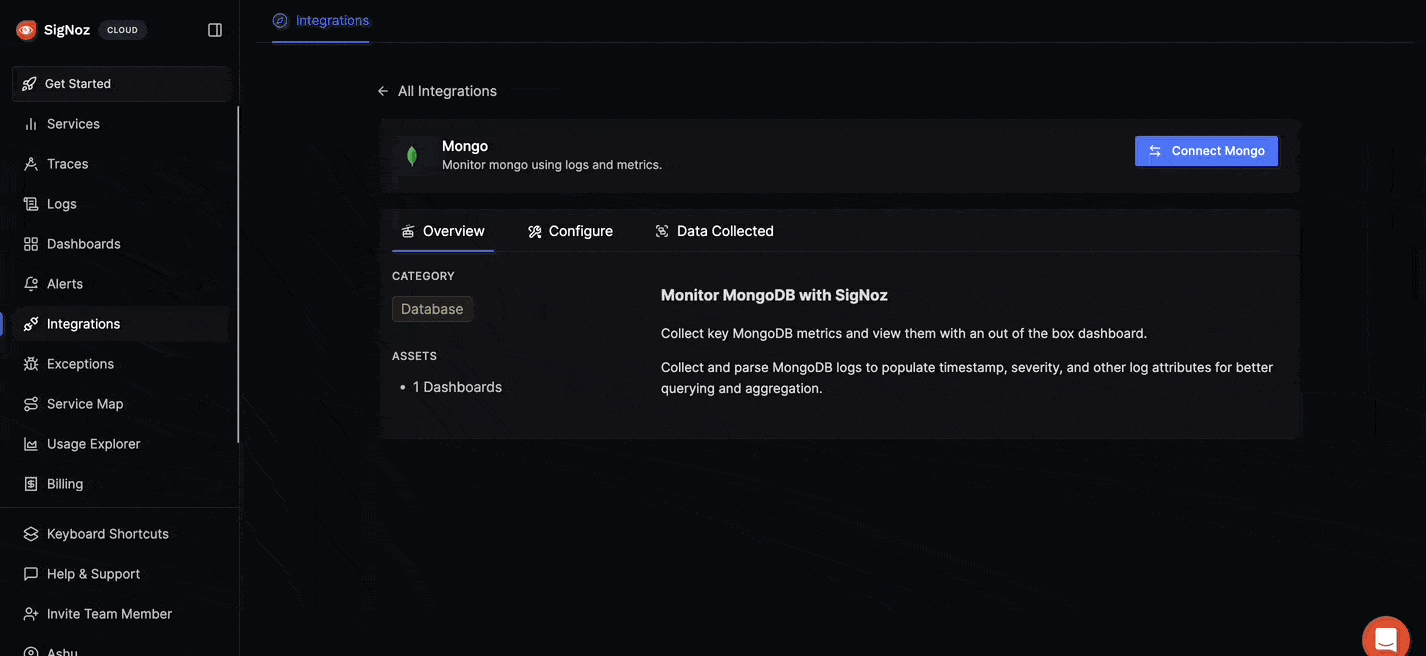Click the Connect Mongo button
The image size is (1426, 656).
[1206, 151]
